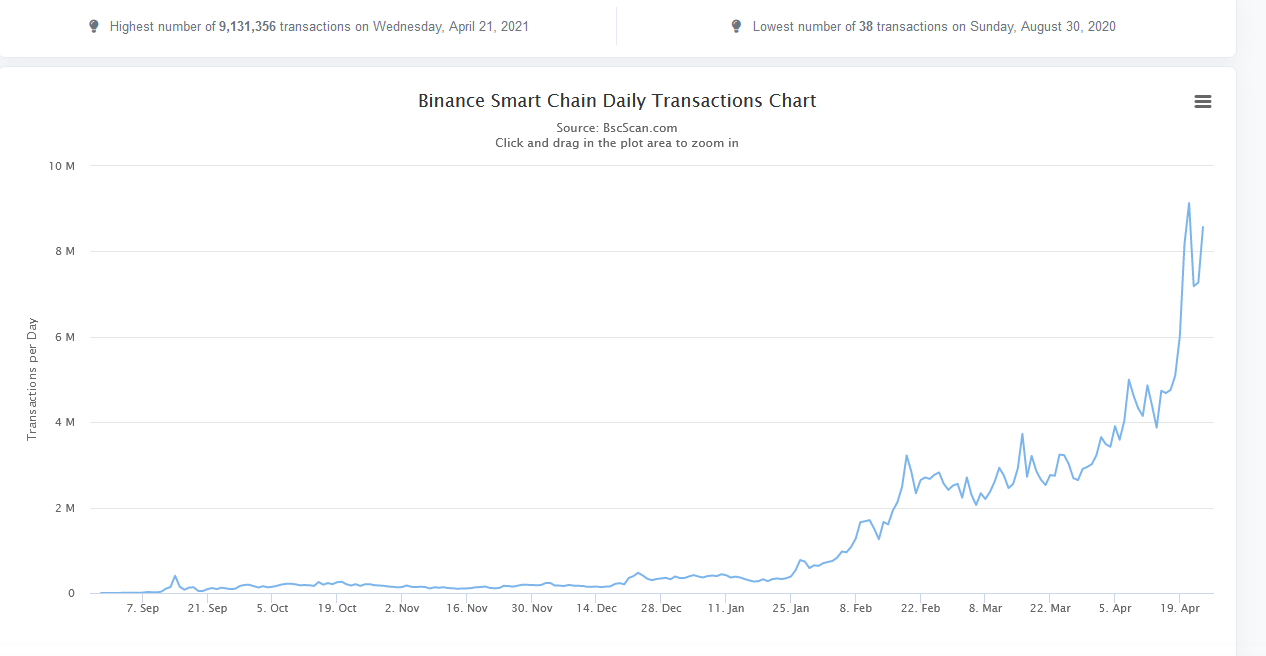
Task: Click the 7. Sep x-axis label
Action: tap(143, 608)
